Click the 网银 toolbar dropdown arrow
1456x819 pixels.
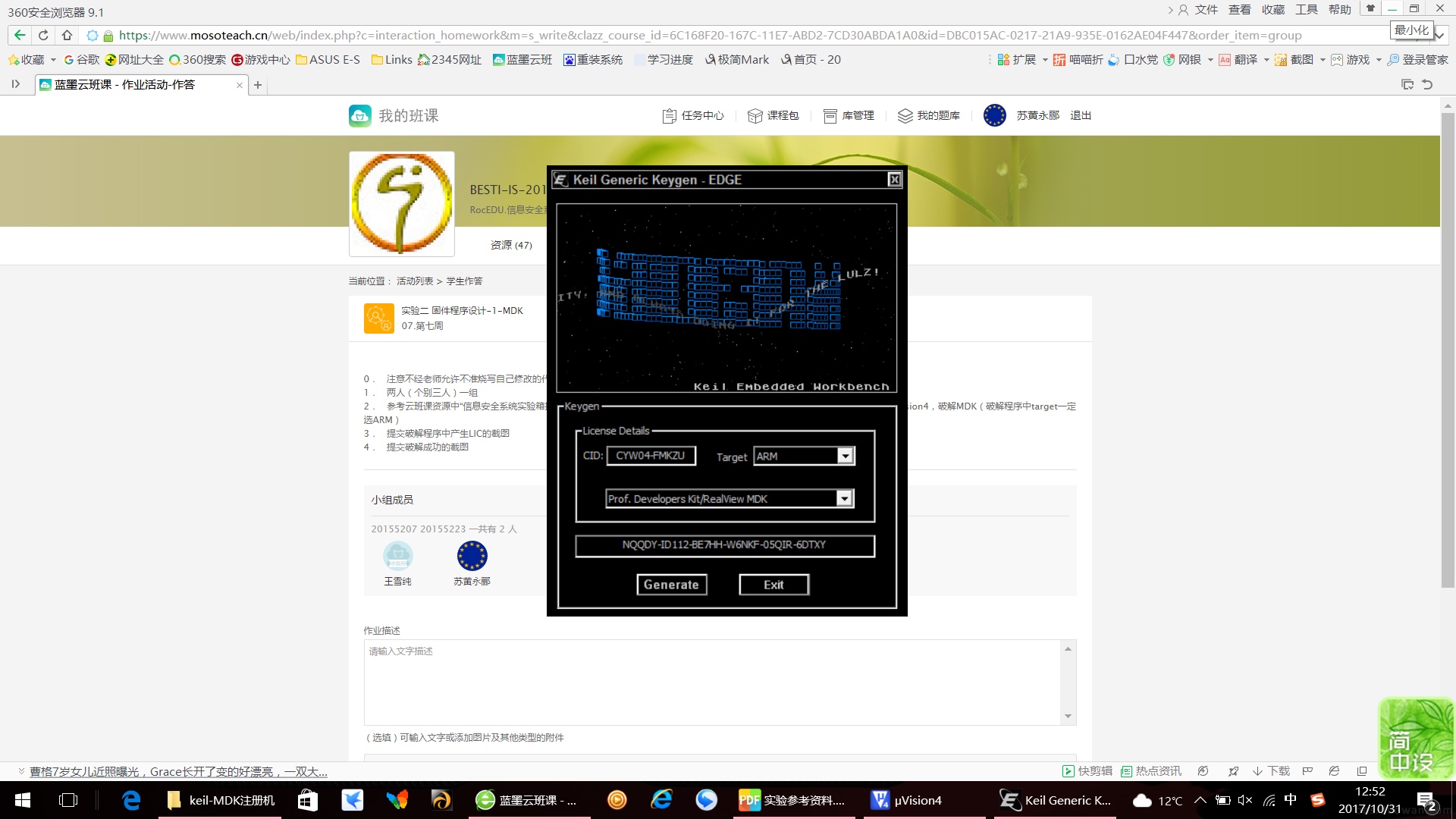(x=1210, y=60)
